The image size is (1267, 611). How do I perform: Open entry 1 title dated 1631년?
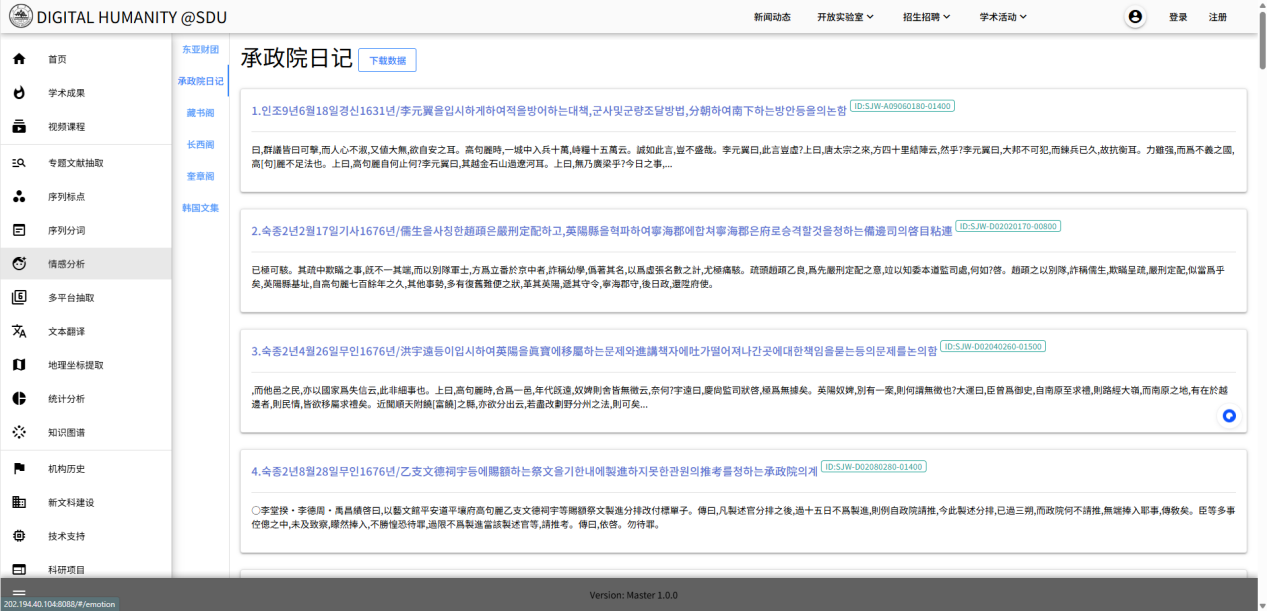pyautogui.click(x=548, y=110)
